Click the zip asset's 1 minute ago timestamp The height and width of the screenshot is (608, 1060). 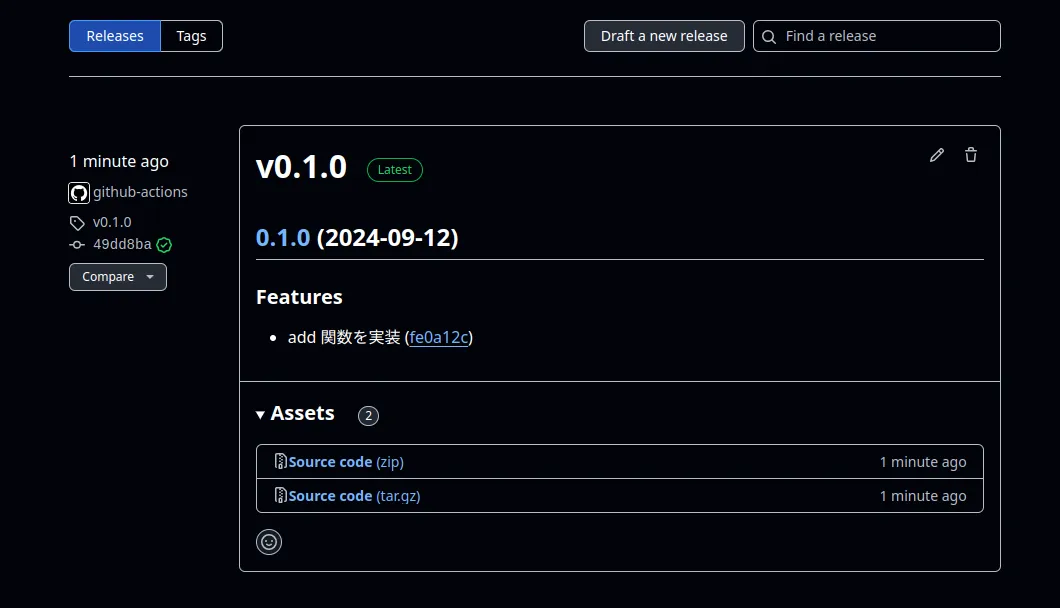coord(923,462)
